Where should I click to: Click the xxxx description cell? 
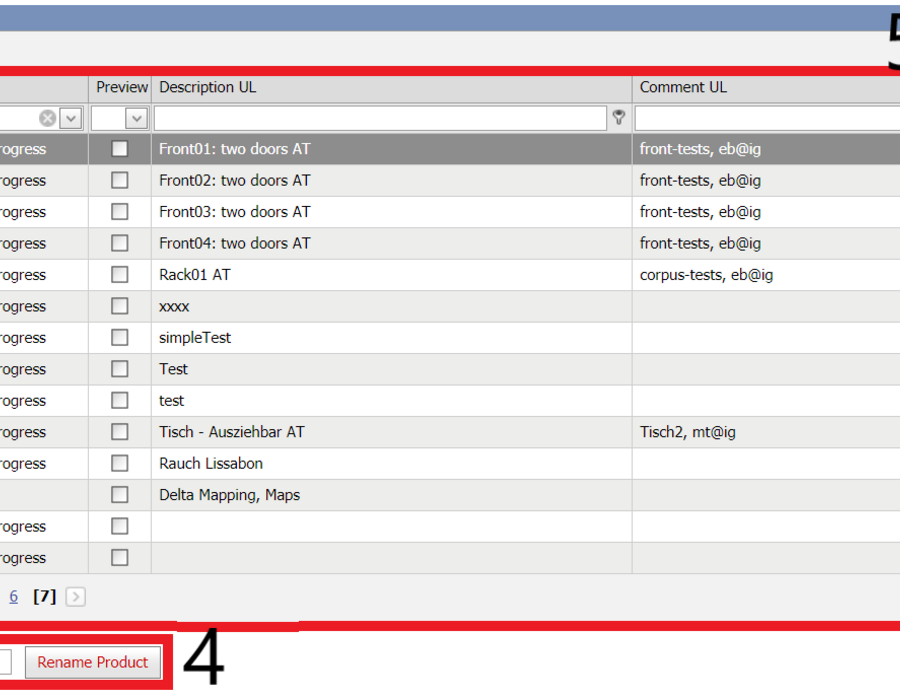tap(174, 306)
